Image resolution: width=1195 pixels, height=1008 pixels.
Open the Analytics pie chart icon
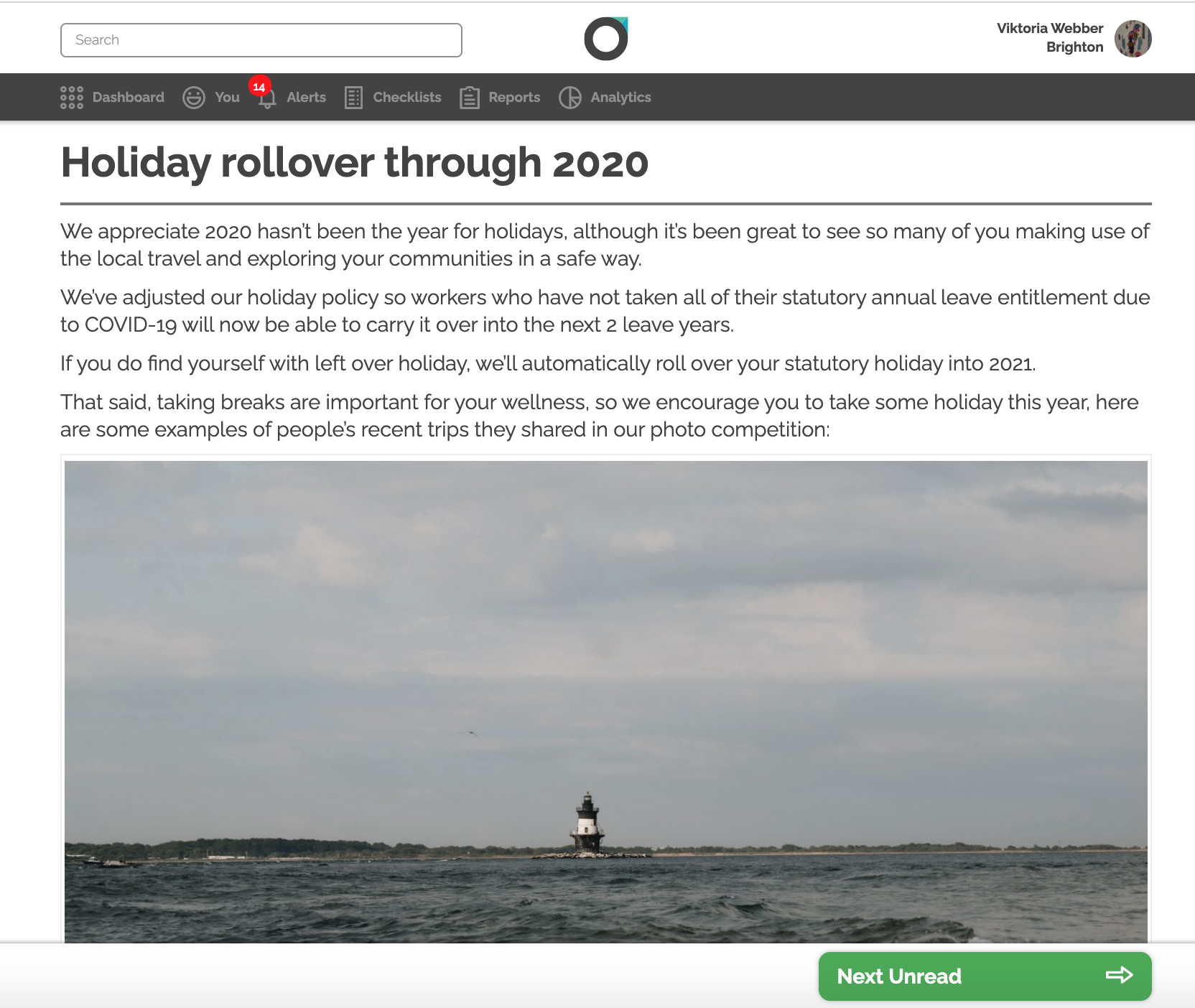[570, 98]
